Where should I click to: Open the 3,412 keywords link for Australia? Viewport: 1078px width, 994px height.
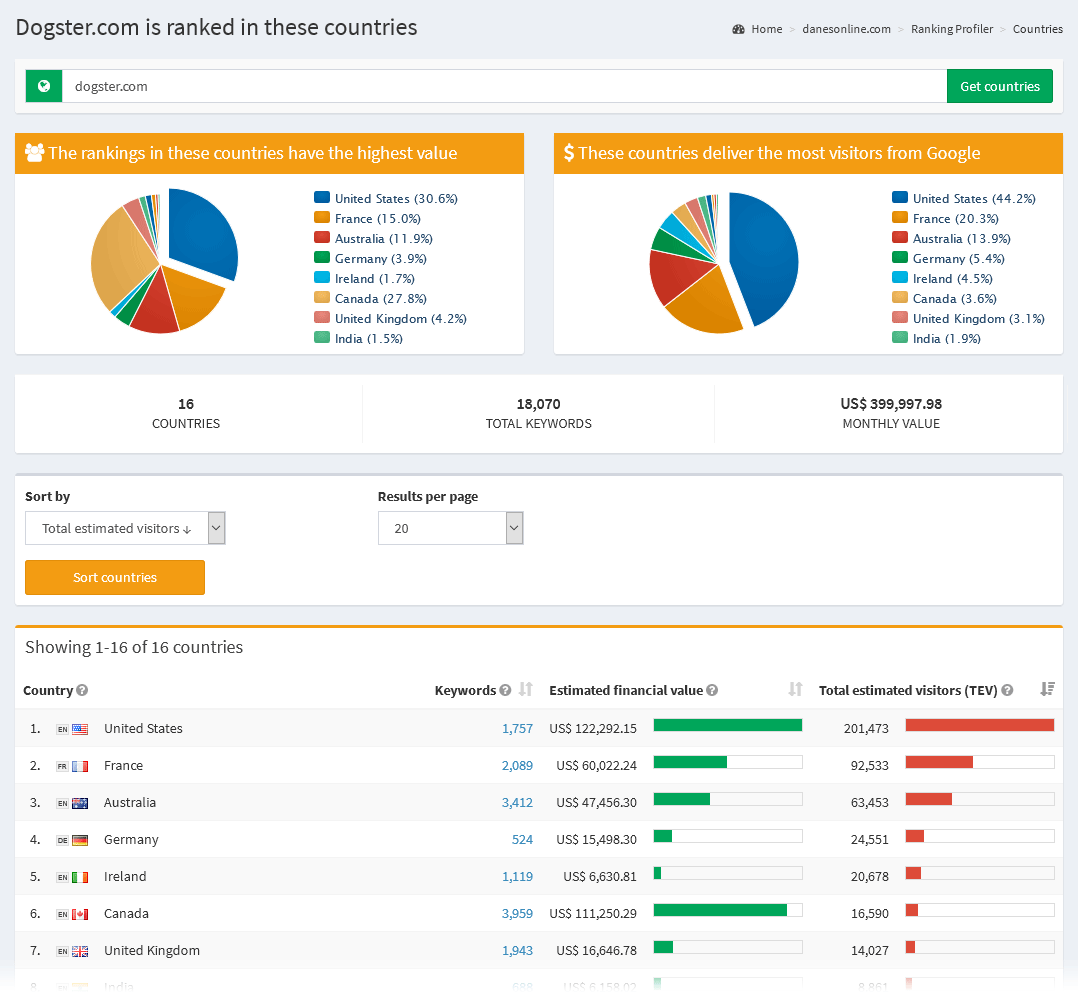517,802
